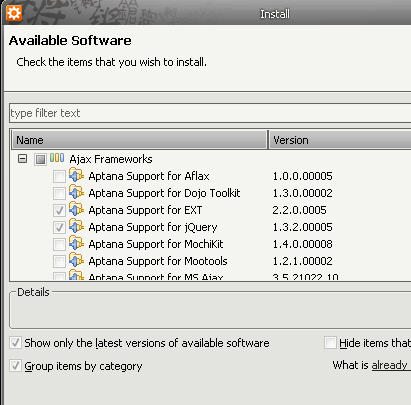Select Aptana Support for MochiKit row

point(156,244)
